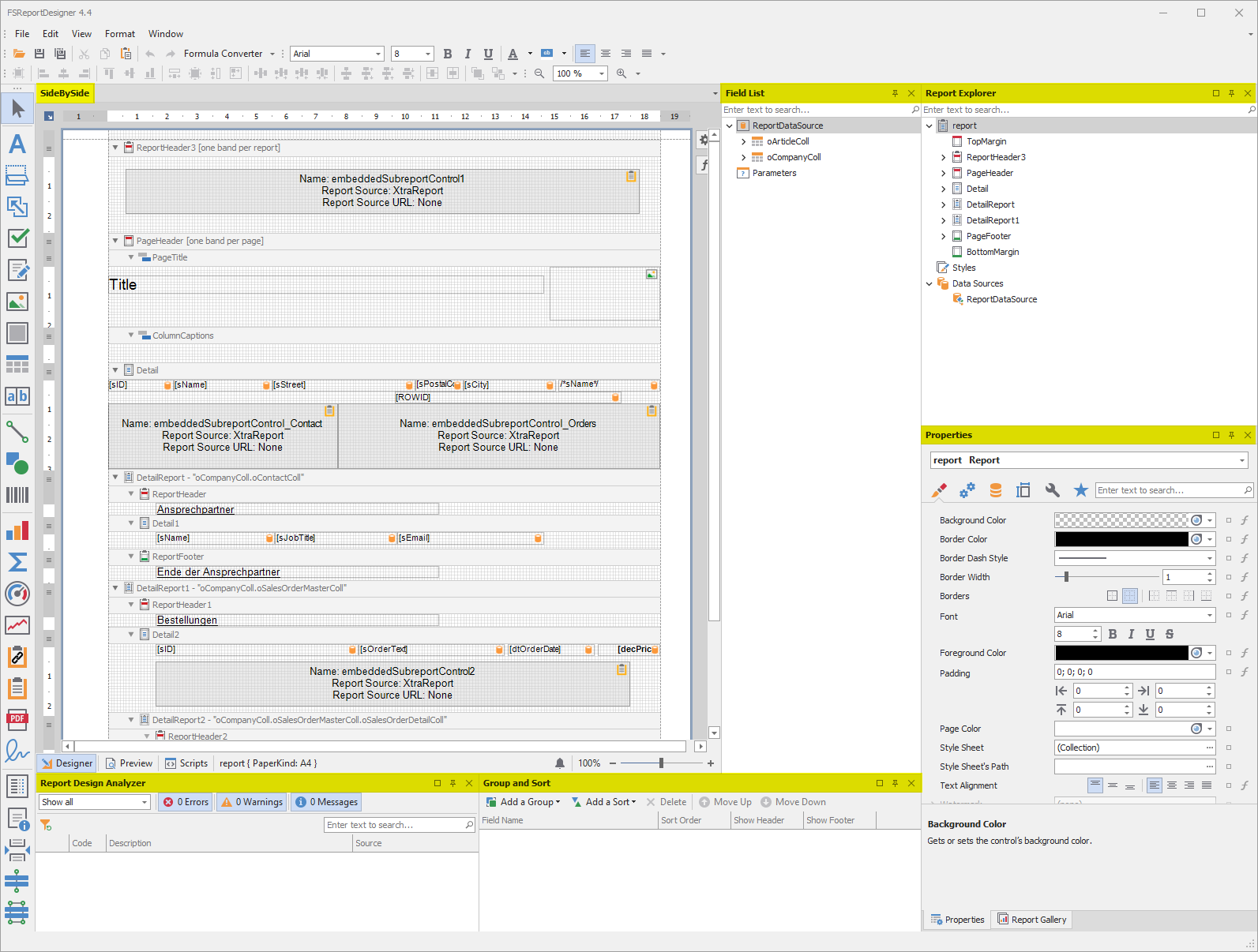Toggle Strikeout in Properties font row

(x=1170, y=634)
